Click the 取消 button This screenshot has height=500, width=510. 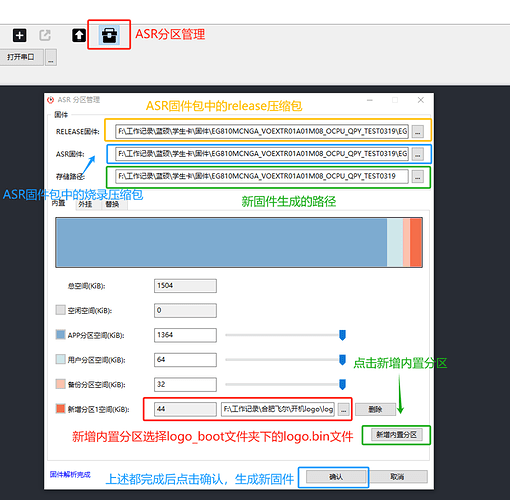(397, 477)
